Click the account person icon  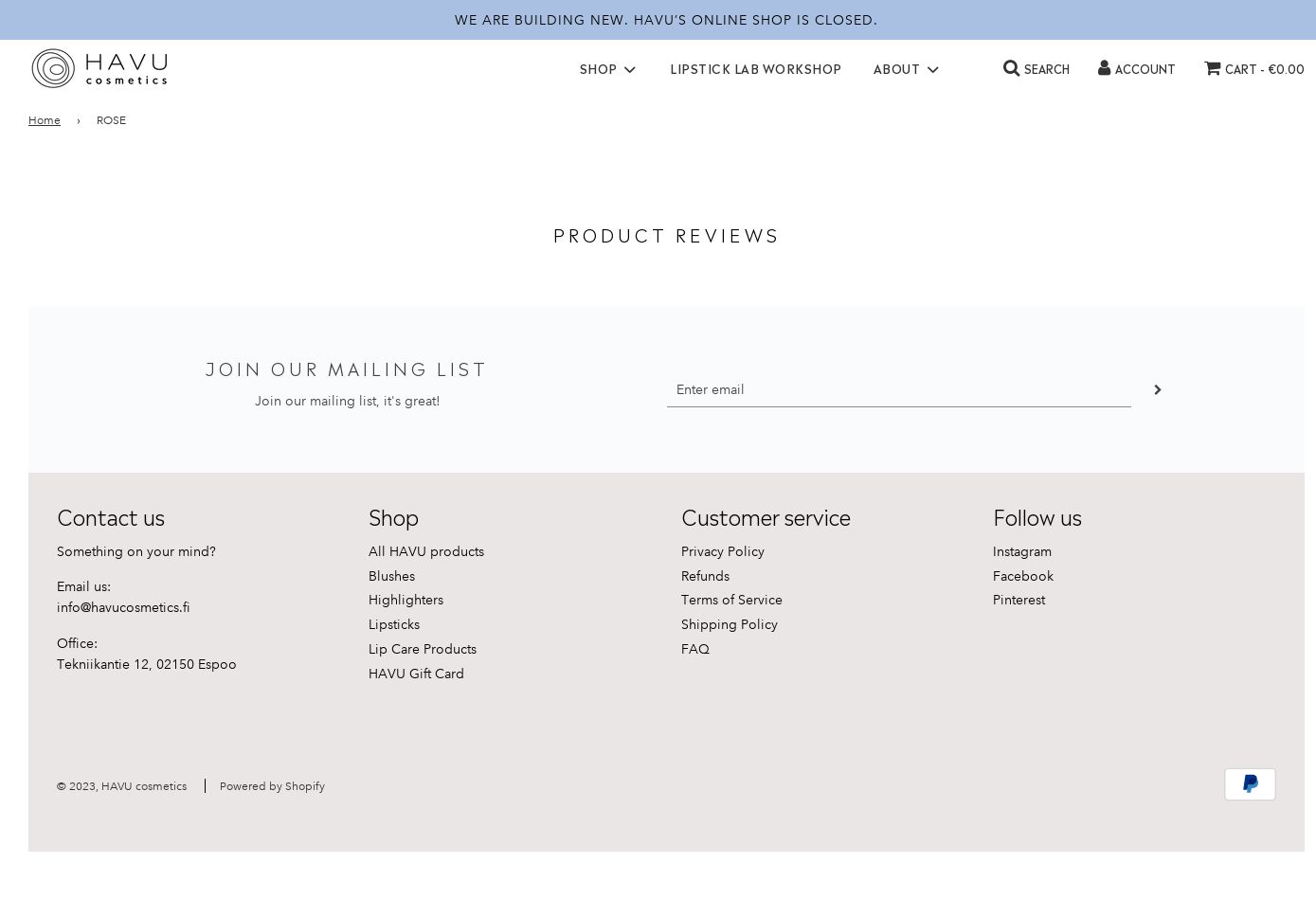click(1104, 67)
